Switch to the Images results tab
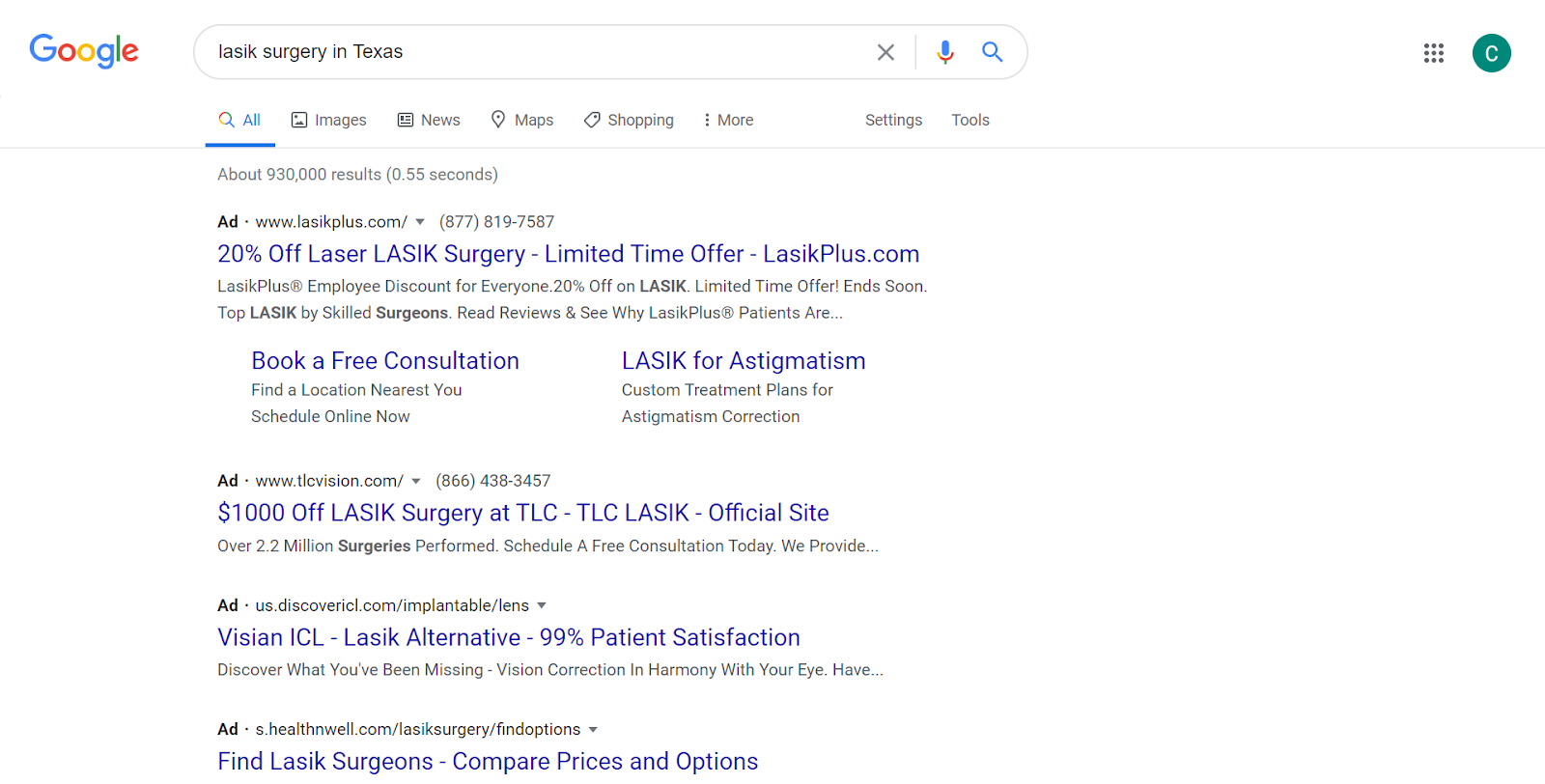Viewport: 1545px width, 784px height. [x=329, y=120]
